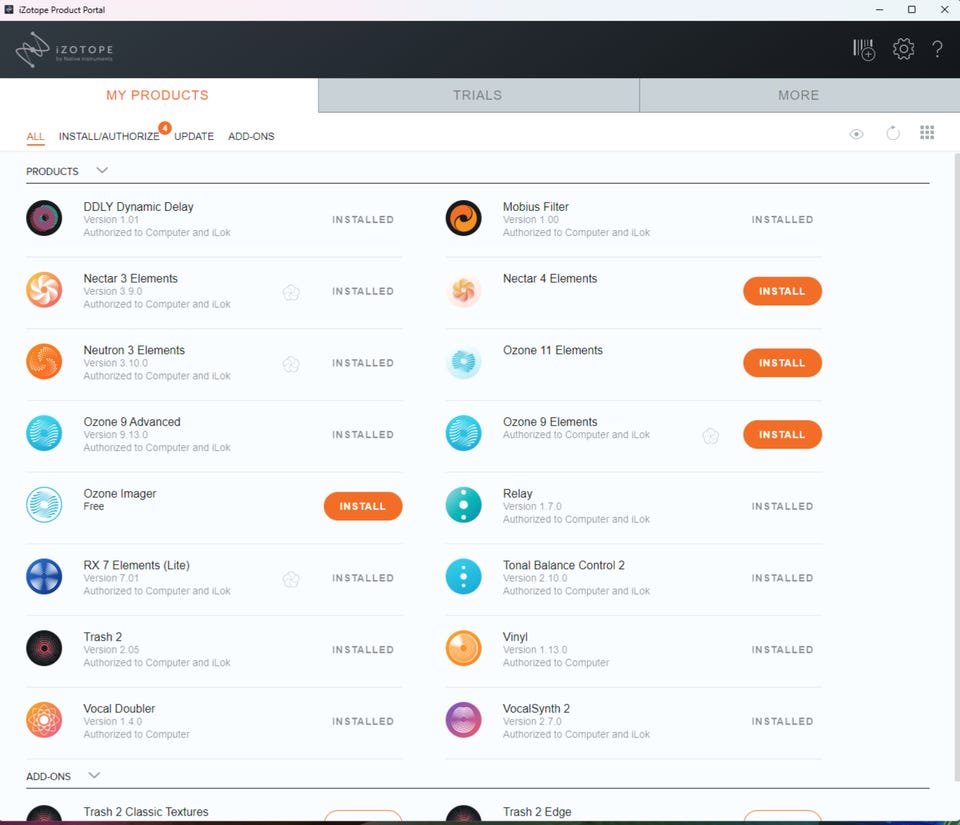Click the refresh products icon
Screen dimensions: 960x825
click(893, 133)
